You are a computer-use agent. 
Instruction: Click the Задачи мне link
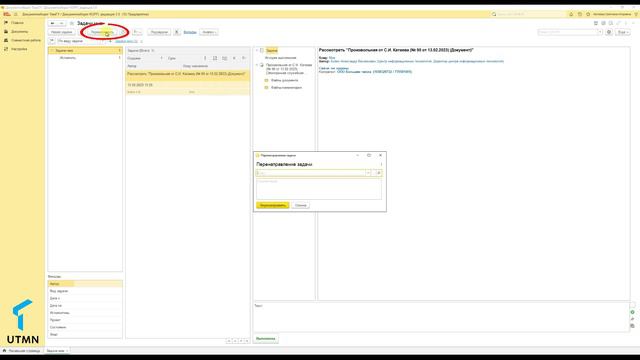click(x=126, y=41)
